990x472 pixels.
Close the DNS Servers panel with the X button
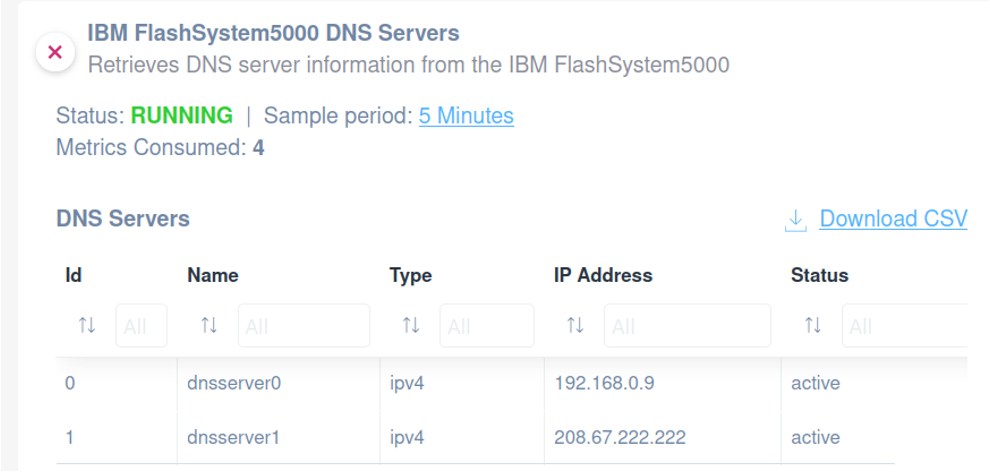click(56, 52)
